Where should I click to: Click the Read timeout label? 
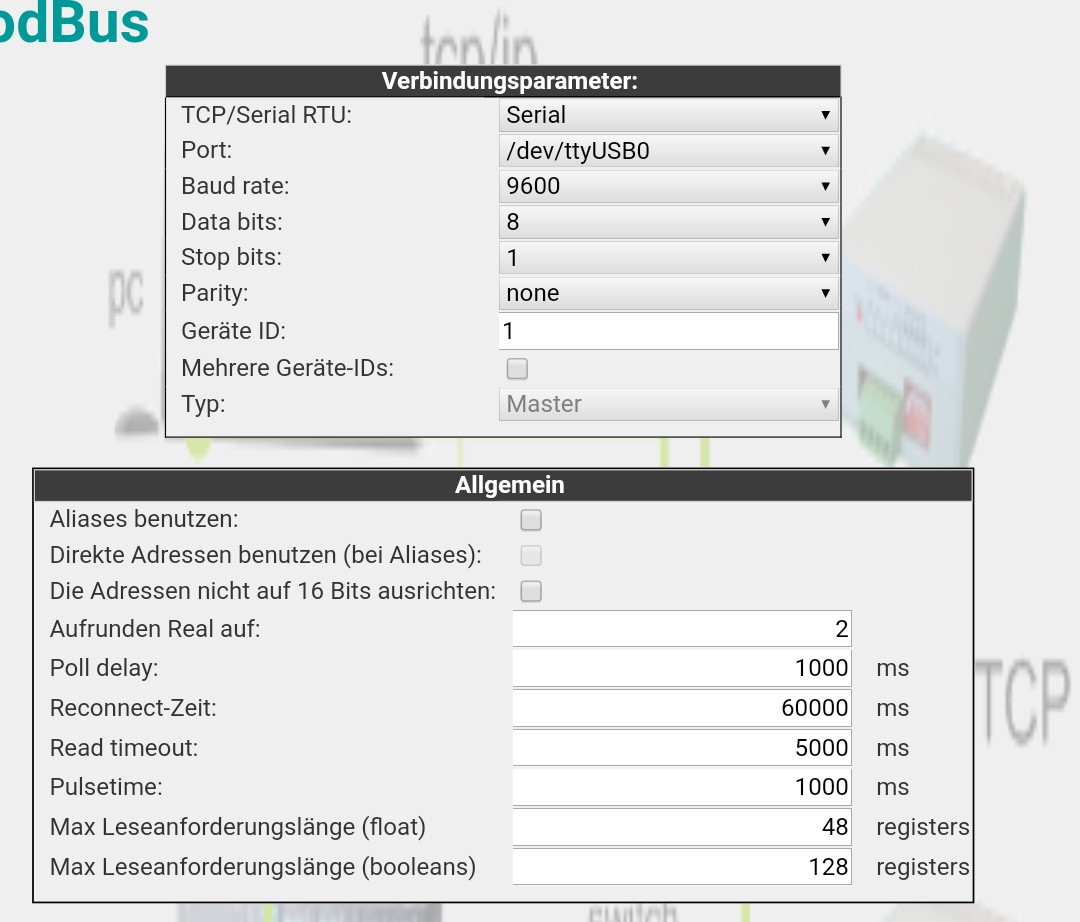[124, 748]
